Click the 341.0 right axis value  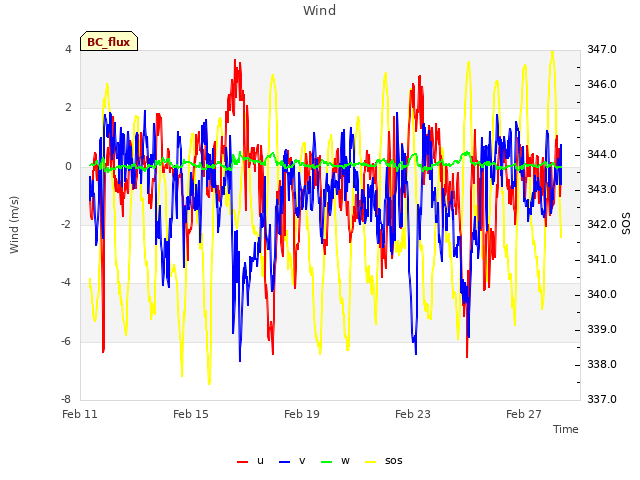coord(602,260)
